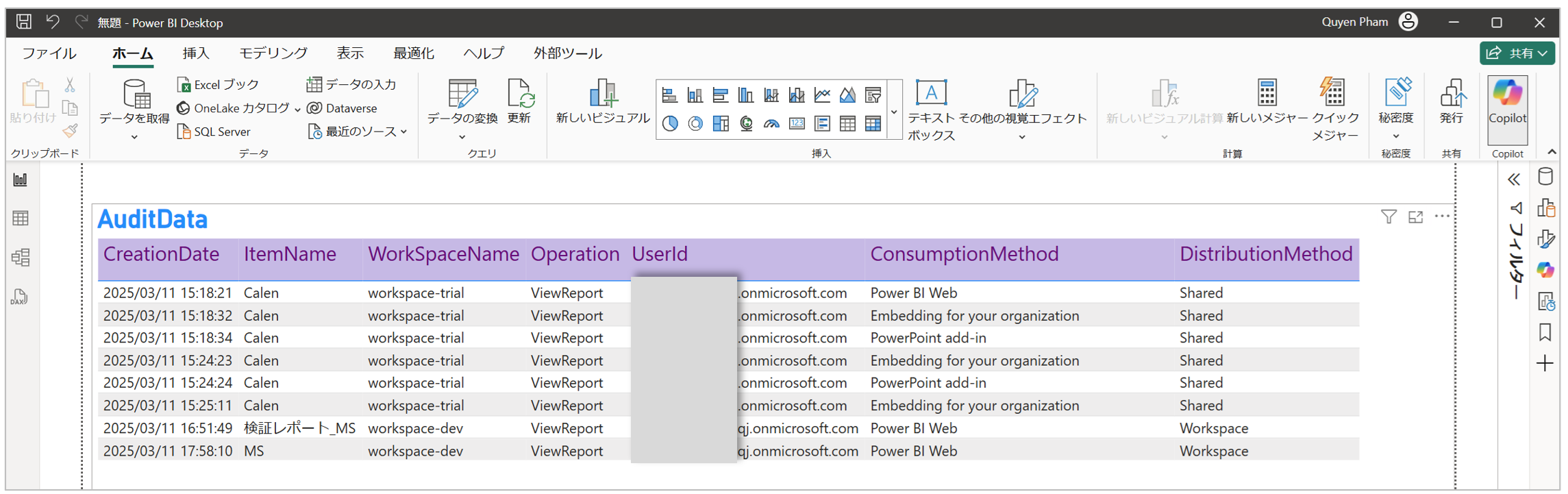The height and width of the screenshot is (494, 1568).
Task: Insert a multi-row card visual
Action: tap(822, 123)
